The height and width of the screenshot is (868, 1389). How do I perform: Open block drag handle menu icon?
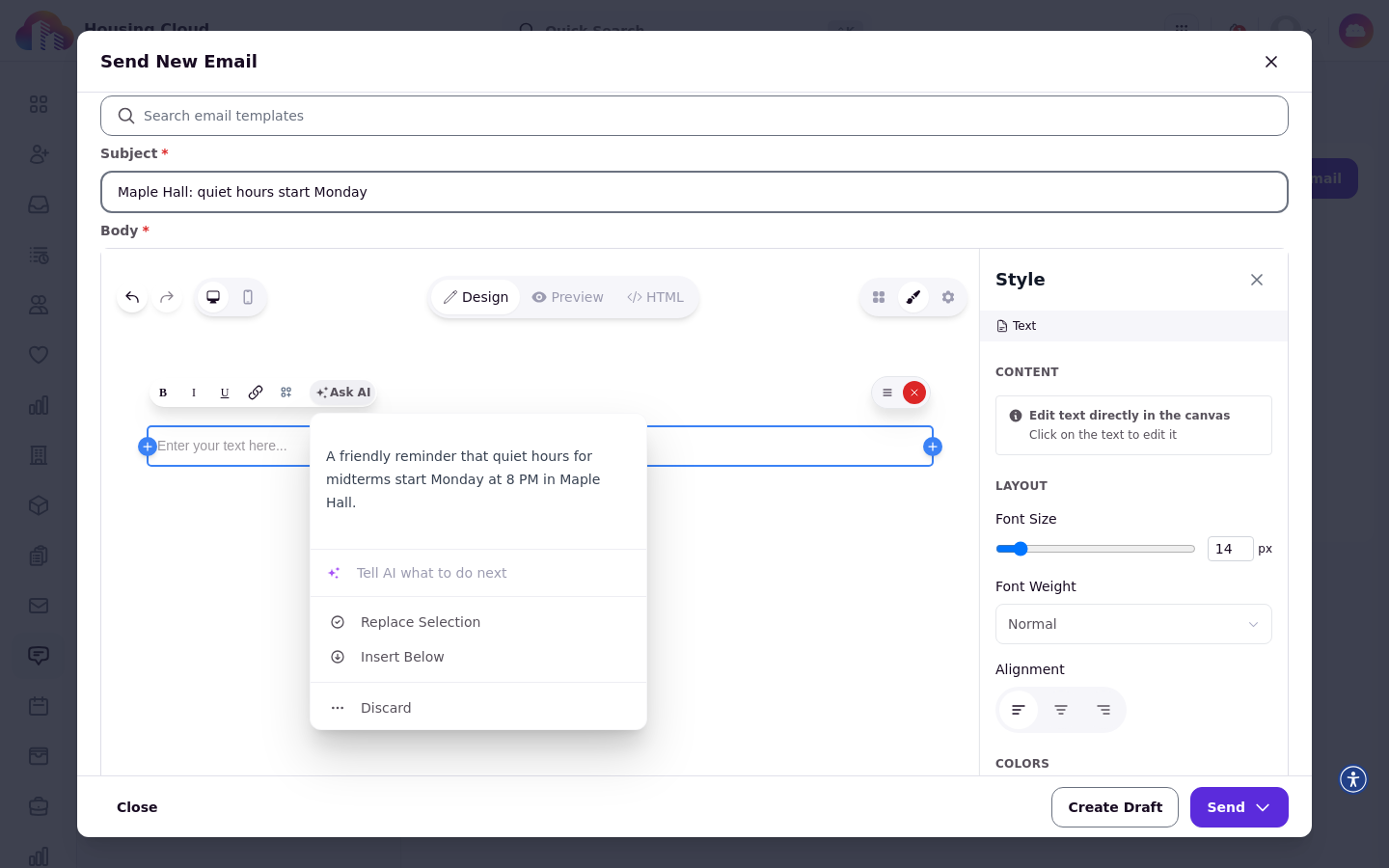pos(887,393)
